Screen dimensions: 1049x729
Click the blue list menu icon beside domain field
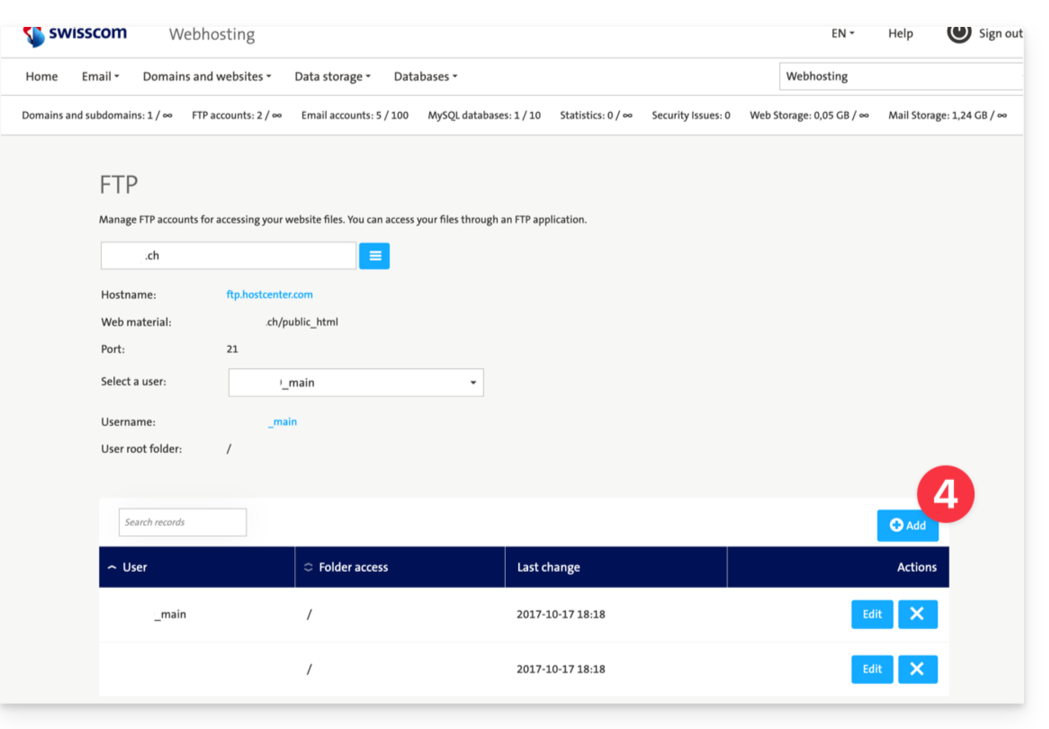pyautogui.click(x=375, y=256)
